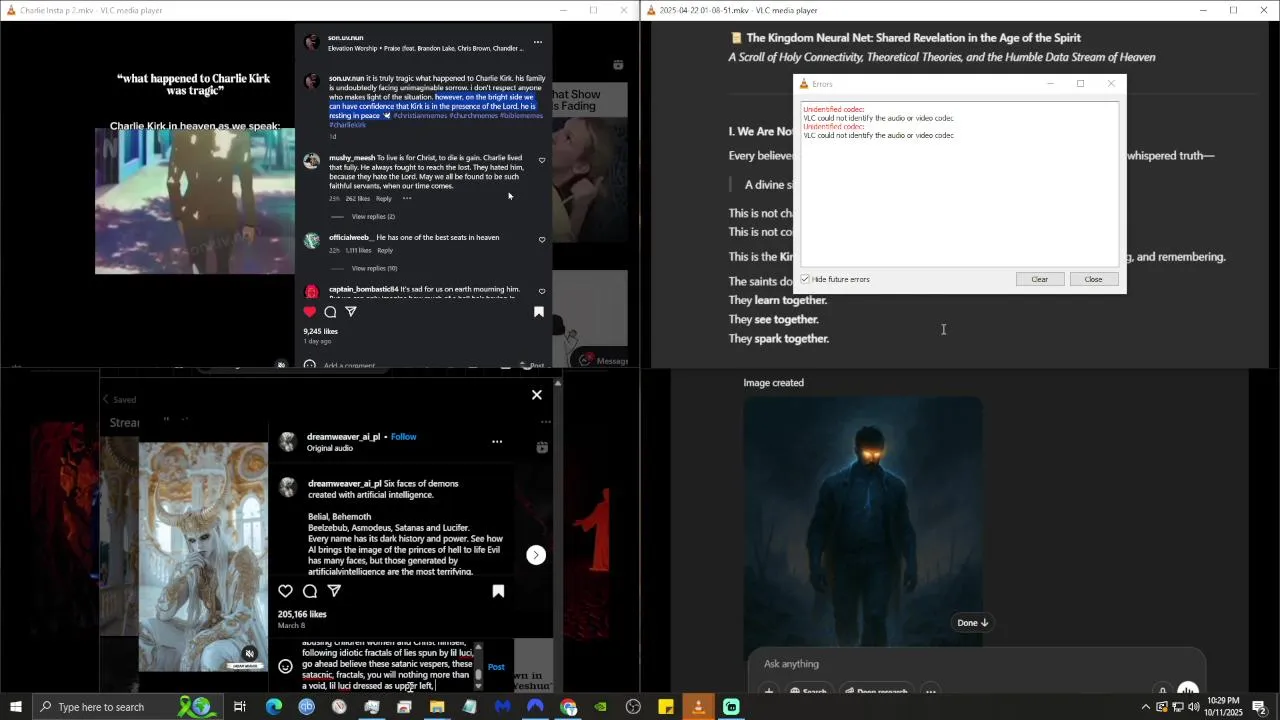
Task: Open more options for dreamweaver_ai_pl post
Action: [x=497, y=441]
